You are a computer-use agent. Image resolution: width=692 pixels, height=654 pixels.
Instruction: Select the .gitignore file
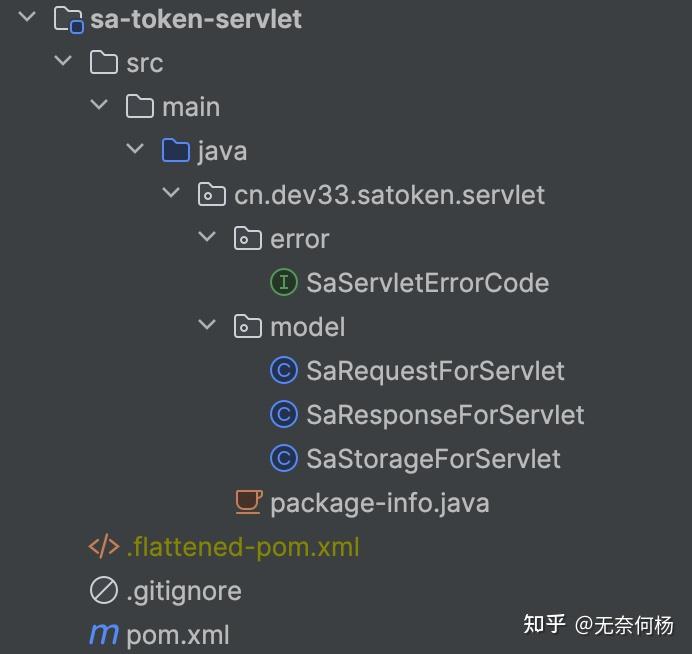click(184, 591)
